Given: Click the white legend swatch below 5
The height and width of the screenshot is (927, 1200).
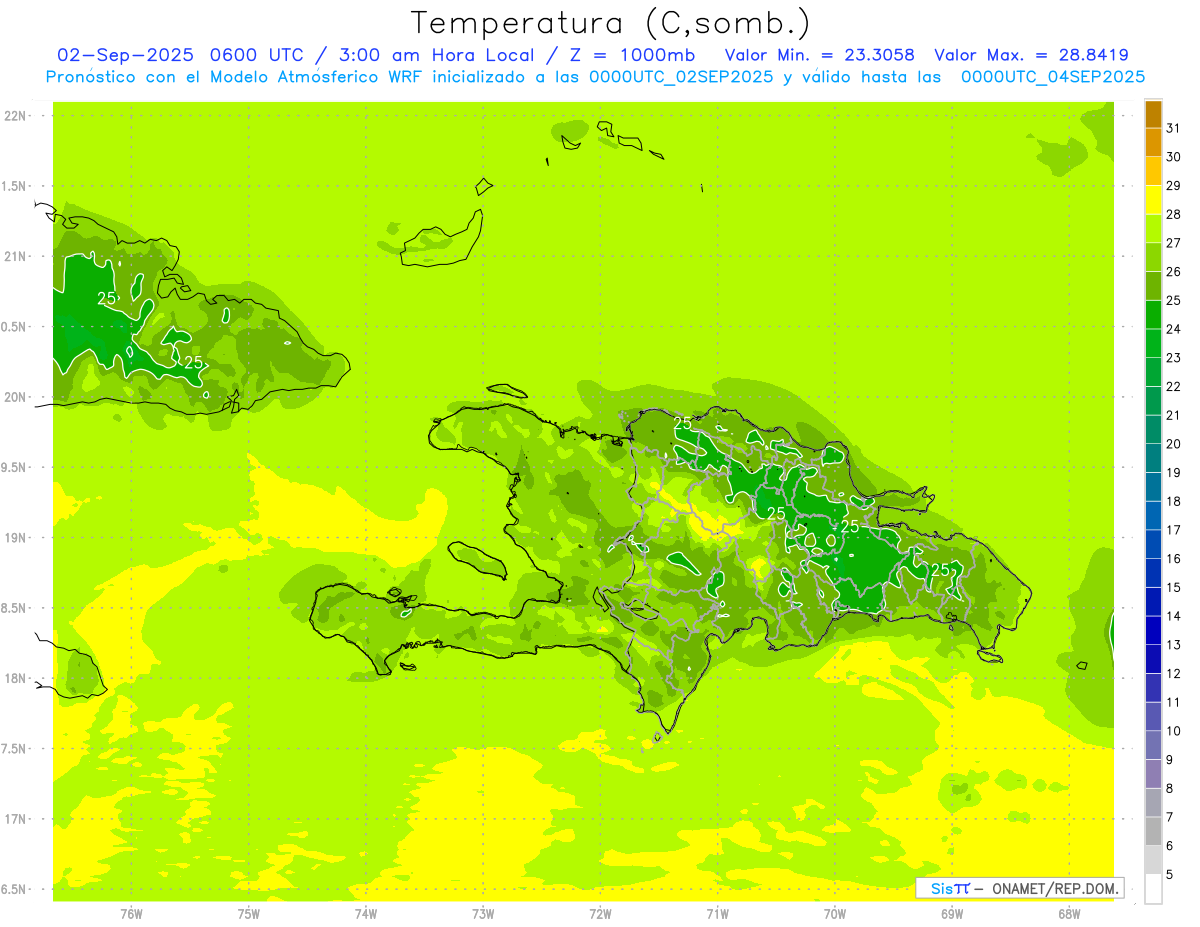Looking at the screenshot, I should [1153, 889].
